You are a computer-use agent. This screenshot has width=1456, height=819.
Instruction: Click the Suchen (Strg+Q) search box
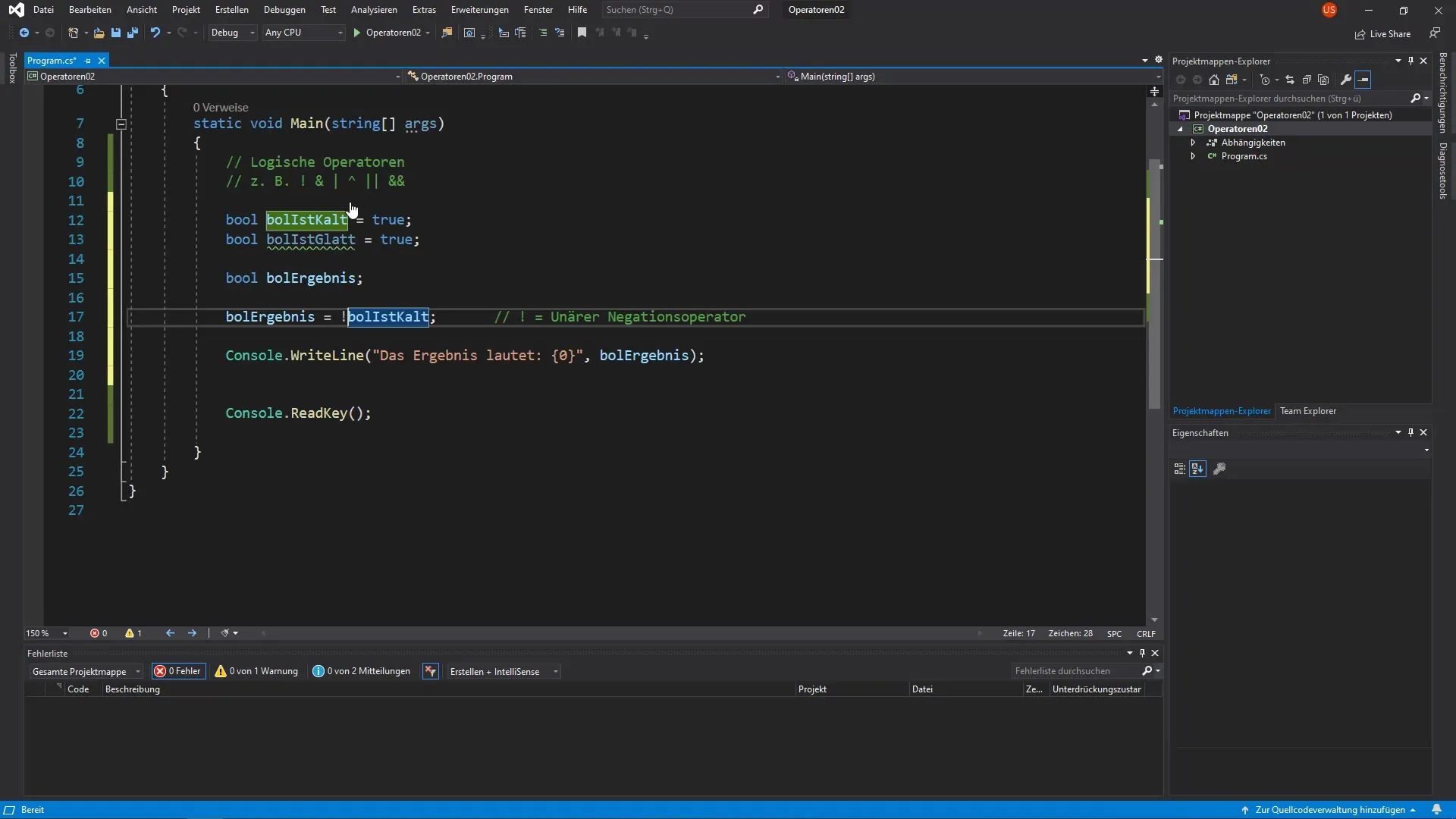(x=685, y=10)
